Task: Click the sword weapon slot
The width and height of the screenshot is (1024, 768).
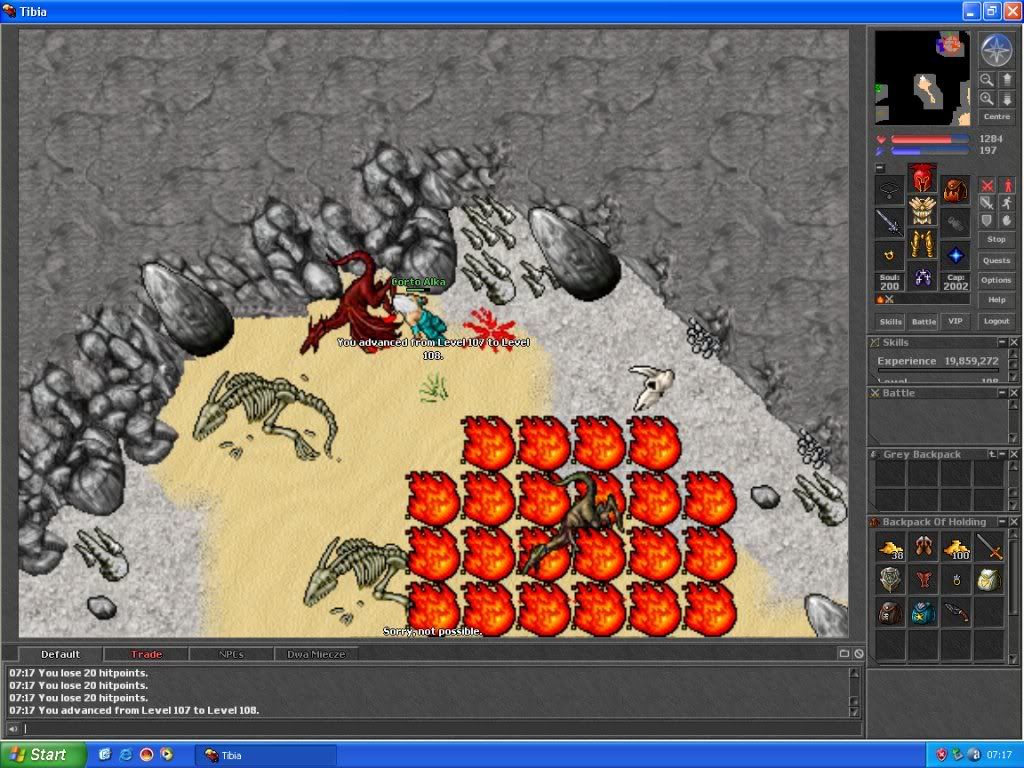Action: (889, 223)
